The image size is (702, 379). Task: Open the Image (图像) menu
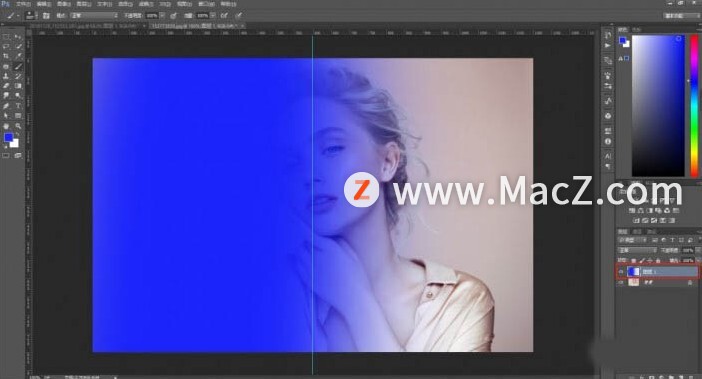[x=64, y=4]
